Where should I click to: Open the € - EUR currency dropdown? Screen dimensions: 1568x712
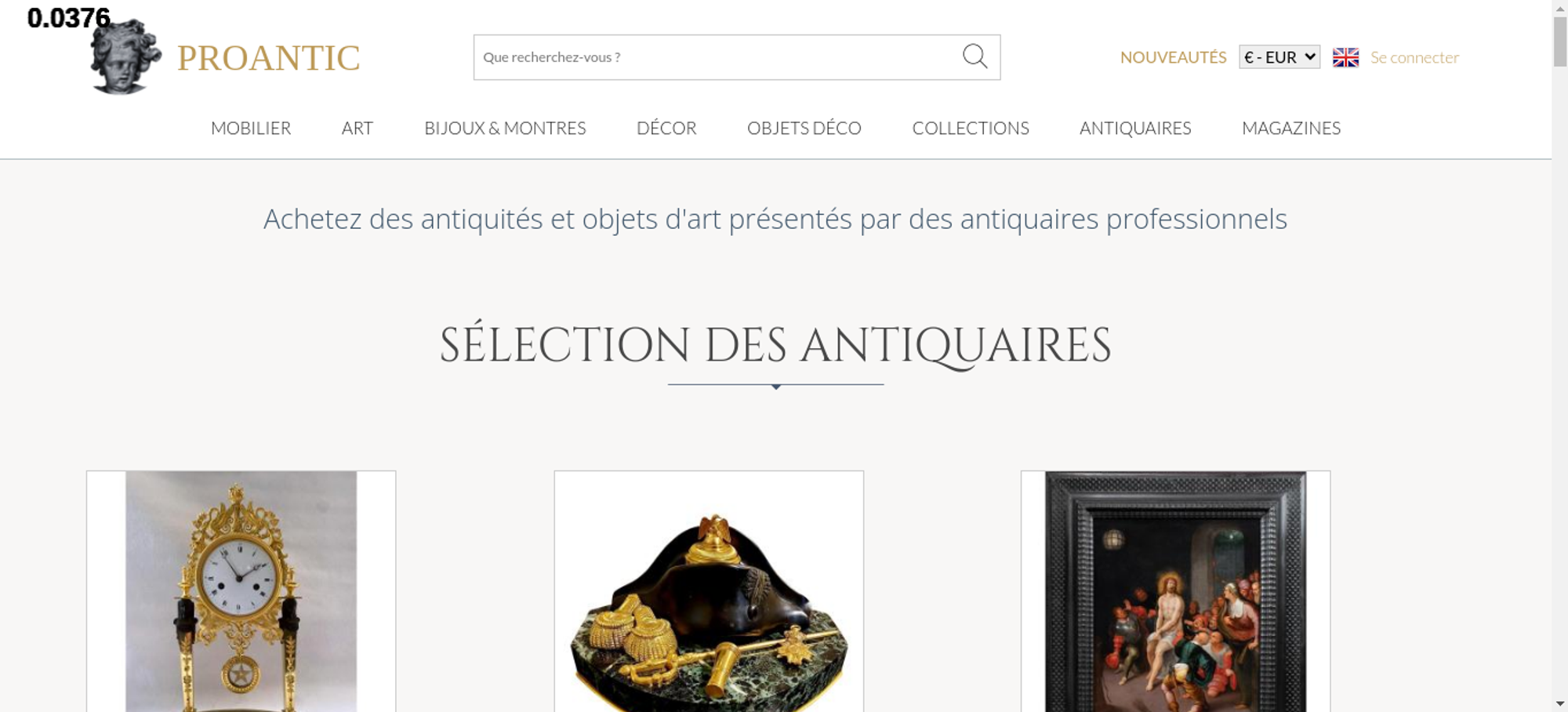[x=1279, y=57]
